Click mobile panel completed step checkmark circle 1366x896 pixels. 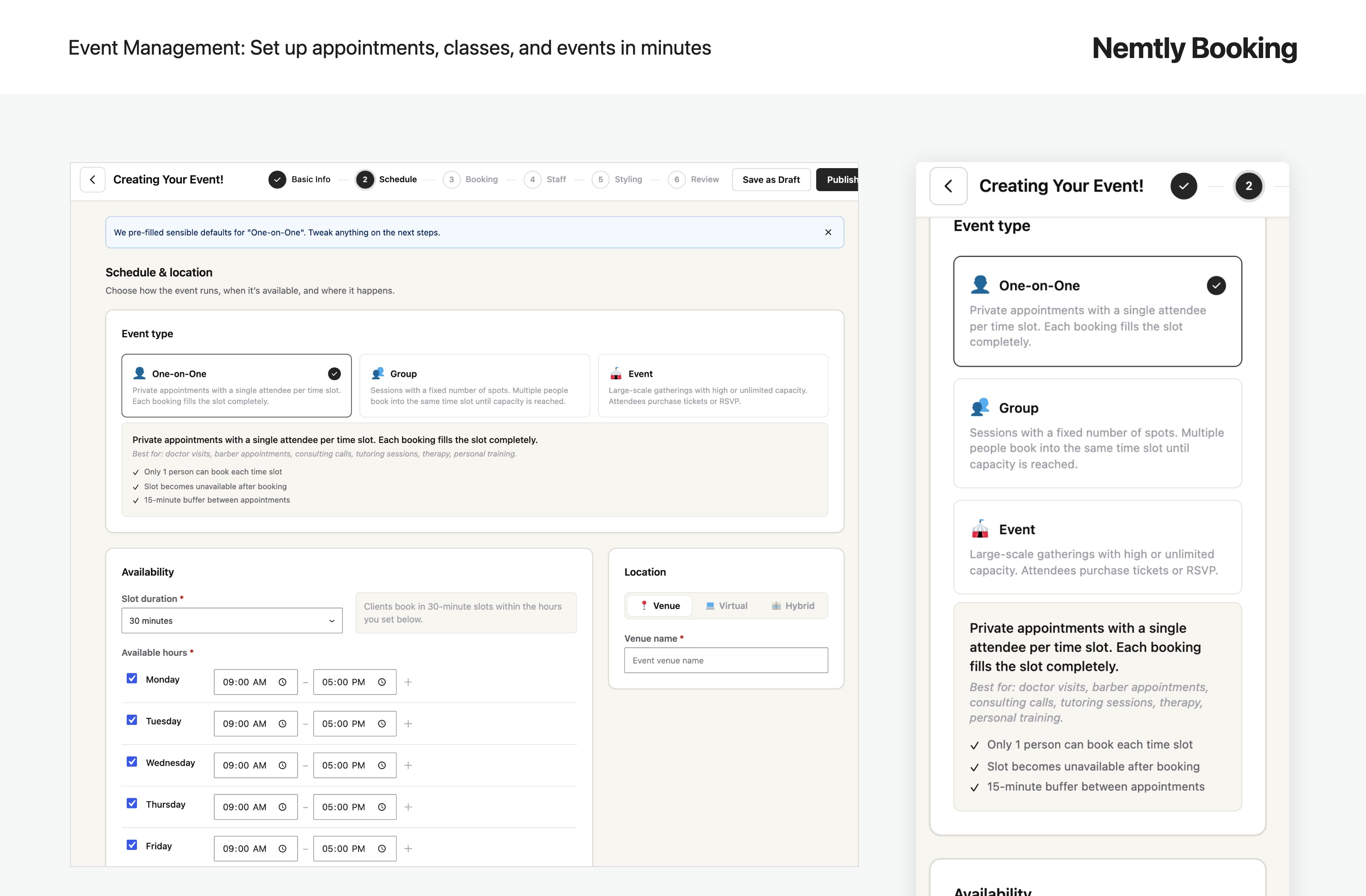(x=1183, y=186)
